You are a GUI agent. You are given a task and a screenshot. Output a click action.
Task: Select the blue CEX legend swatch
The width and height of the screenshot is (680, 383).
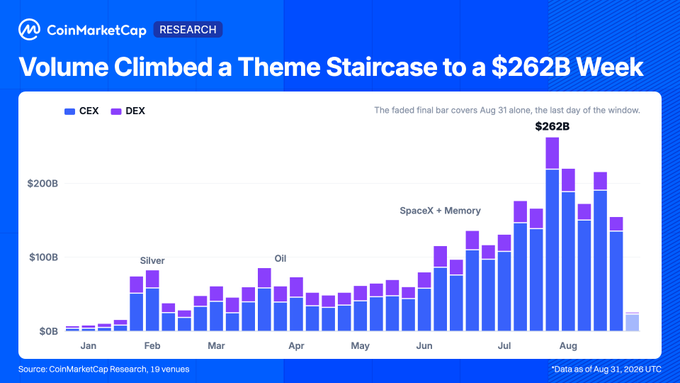click(70, 111)
